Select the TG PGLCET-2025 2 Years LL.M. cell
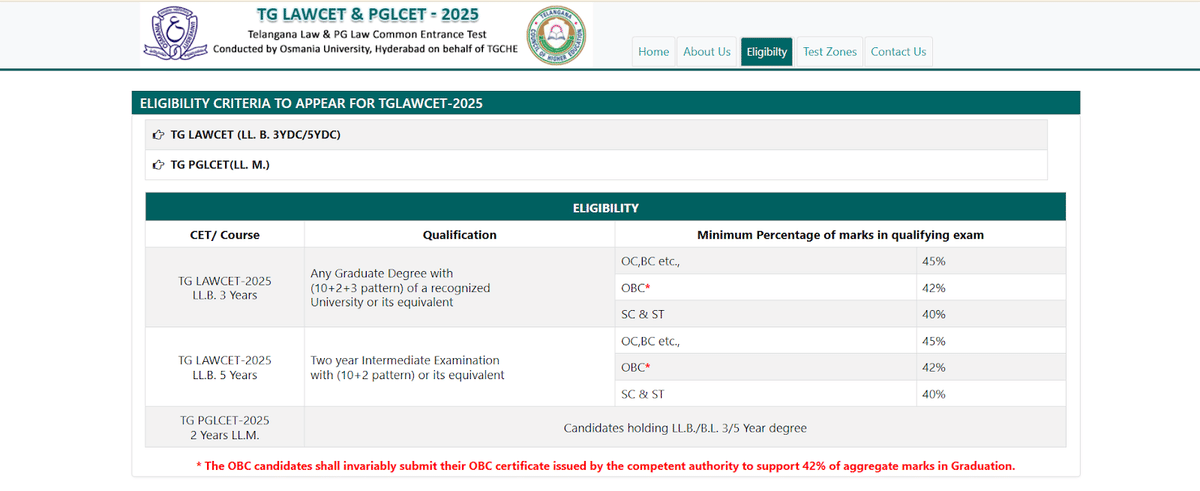This screenshot has height=491, width=1200. 225,427
